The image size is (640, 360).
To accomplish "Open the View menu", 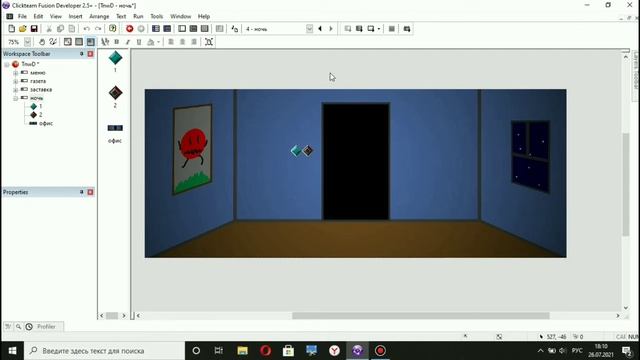I will pyautogui.click(x=56, y=16).
